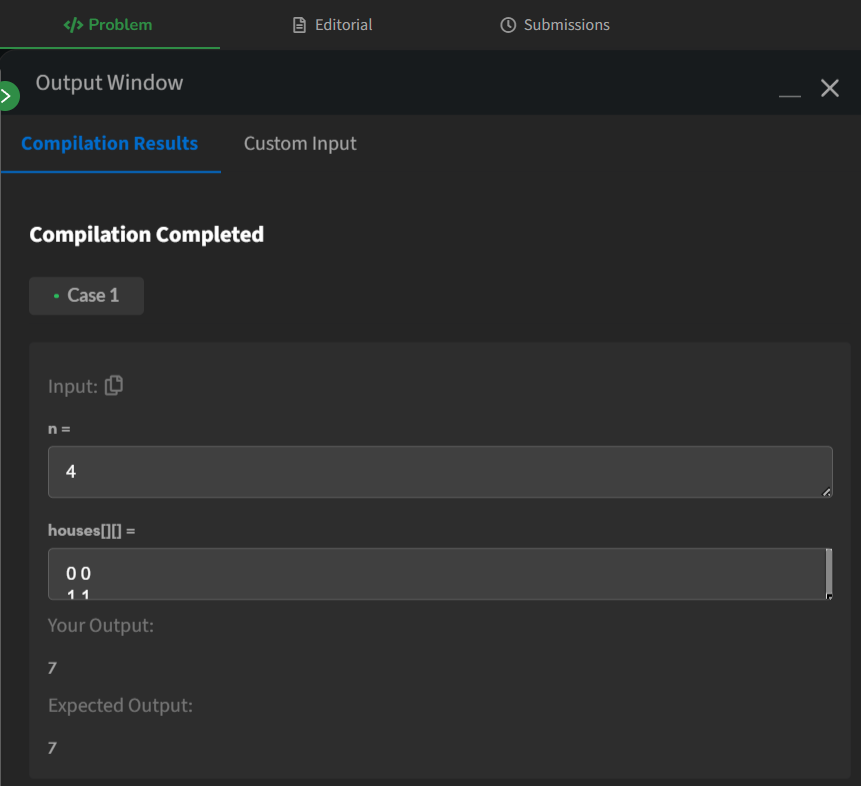The image size is (861, 786).
Task: Click the houses field scrollbar
Action: (x=829, y=573)
